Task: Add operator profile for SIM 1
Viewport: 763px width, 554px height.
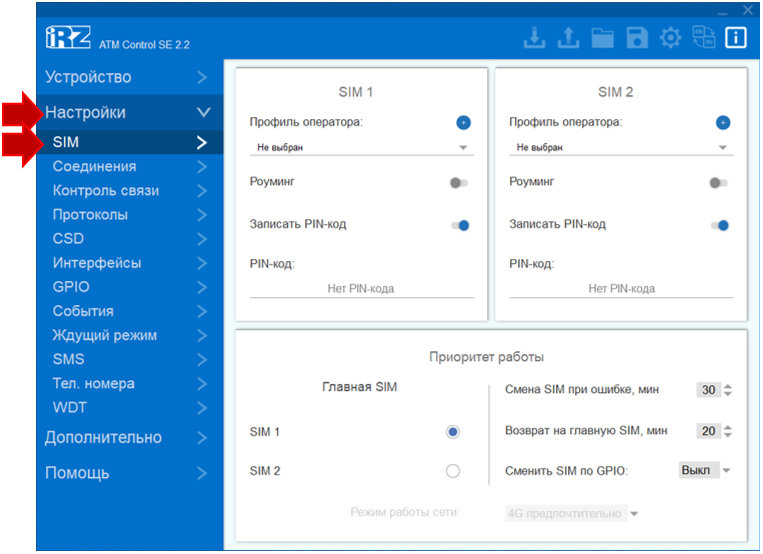Action: tap(463, 122)
